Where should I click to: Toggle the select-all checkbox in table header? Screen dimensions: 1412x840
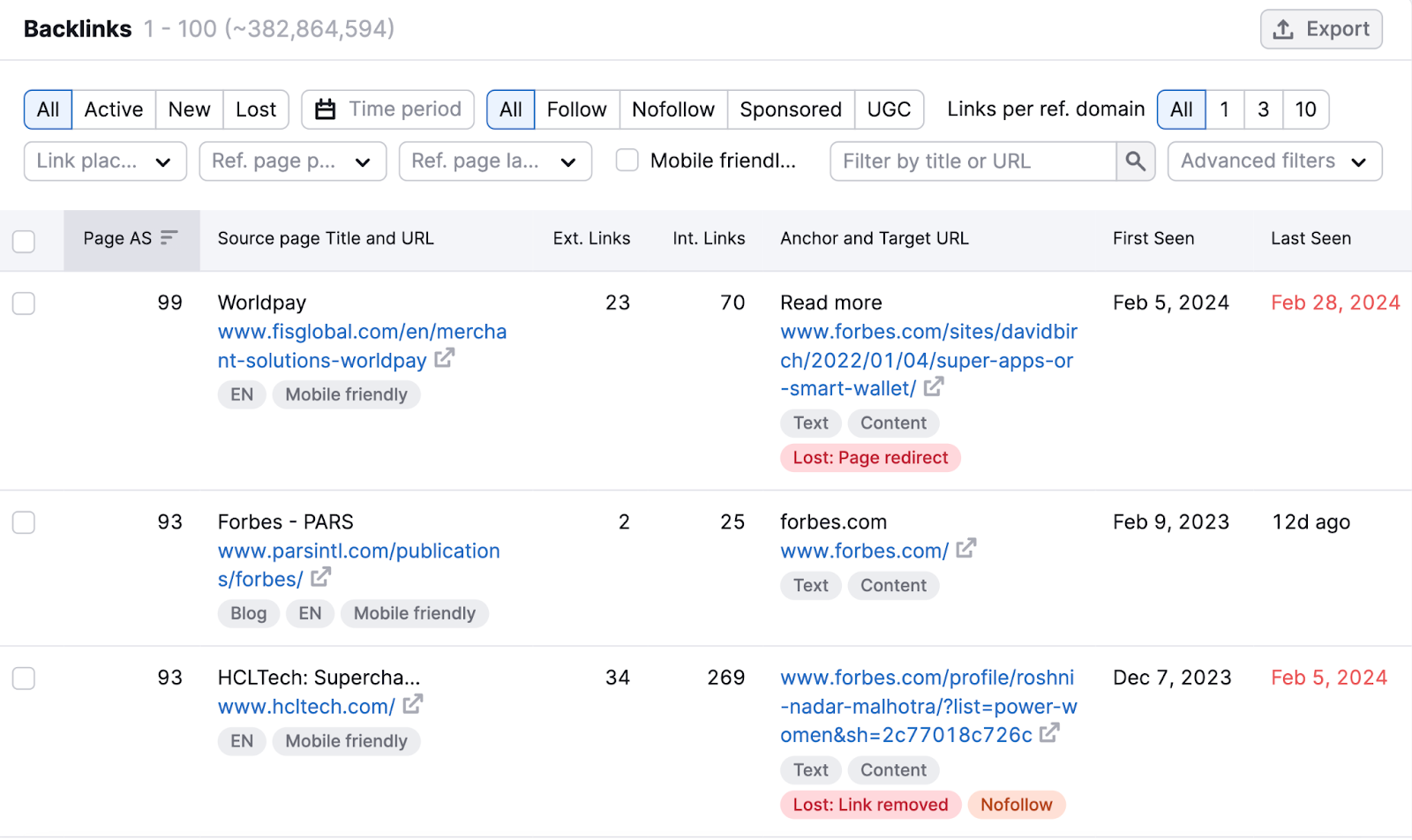tap(24, 242)
